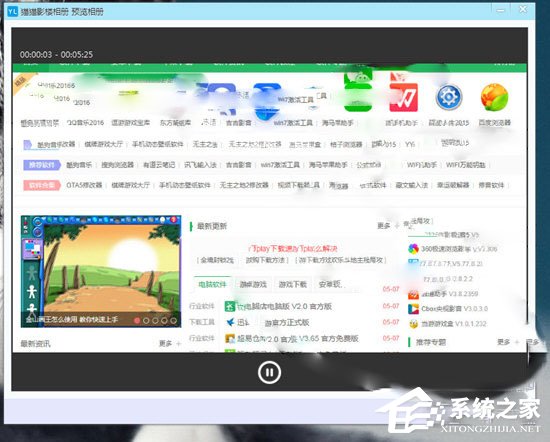Click the icon beside V3.65 官方免费版 entry
This screenshot has height=442, width=550.
pos(230,339)
